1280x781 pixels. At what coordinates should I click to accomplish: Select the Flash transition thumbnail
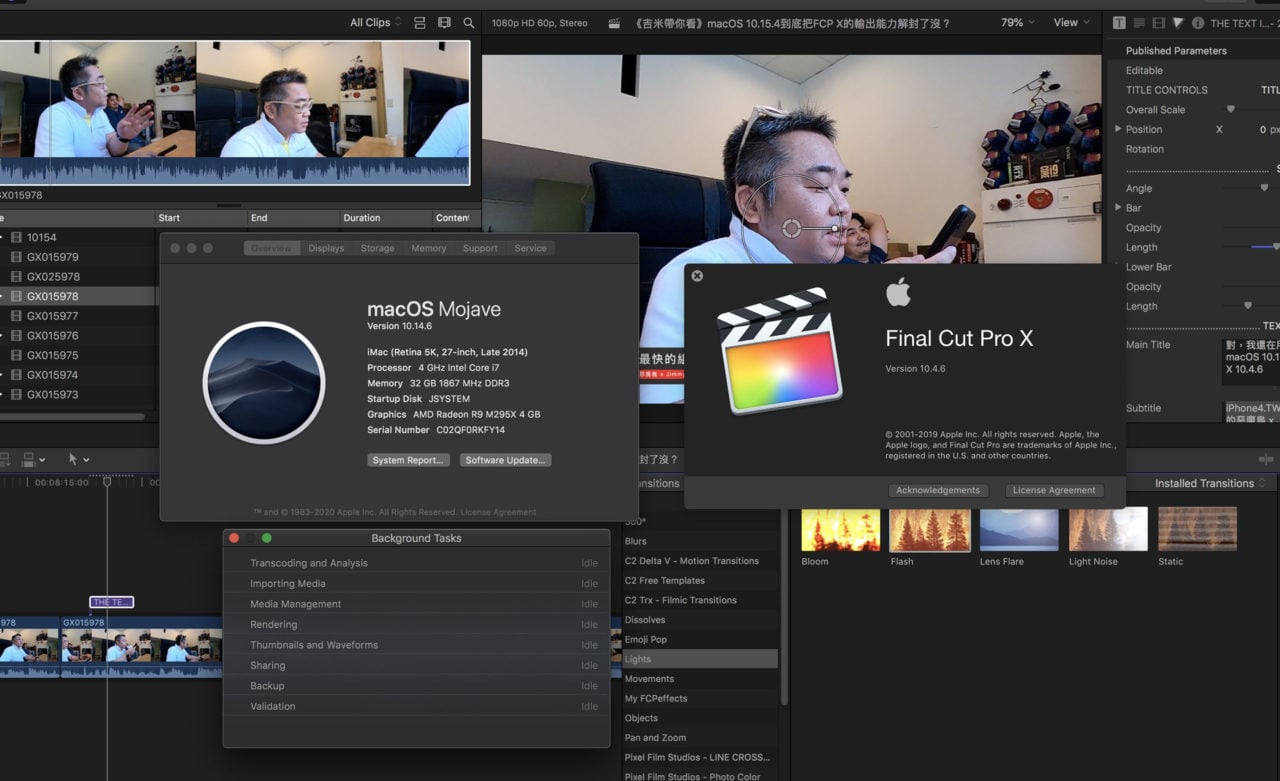click(930, 529)
